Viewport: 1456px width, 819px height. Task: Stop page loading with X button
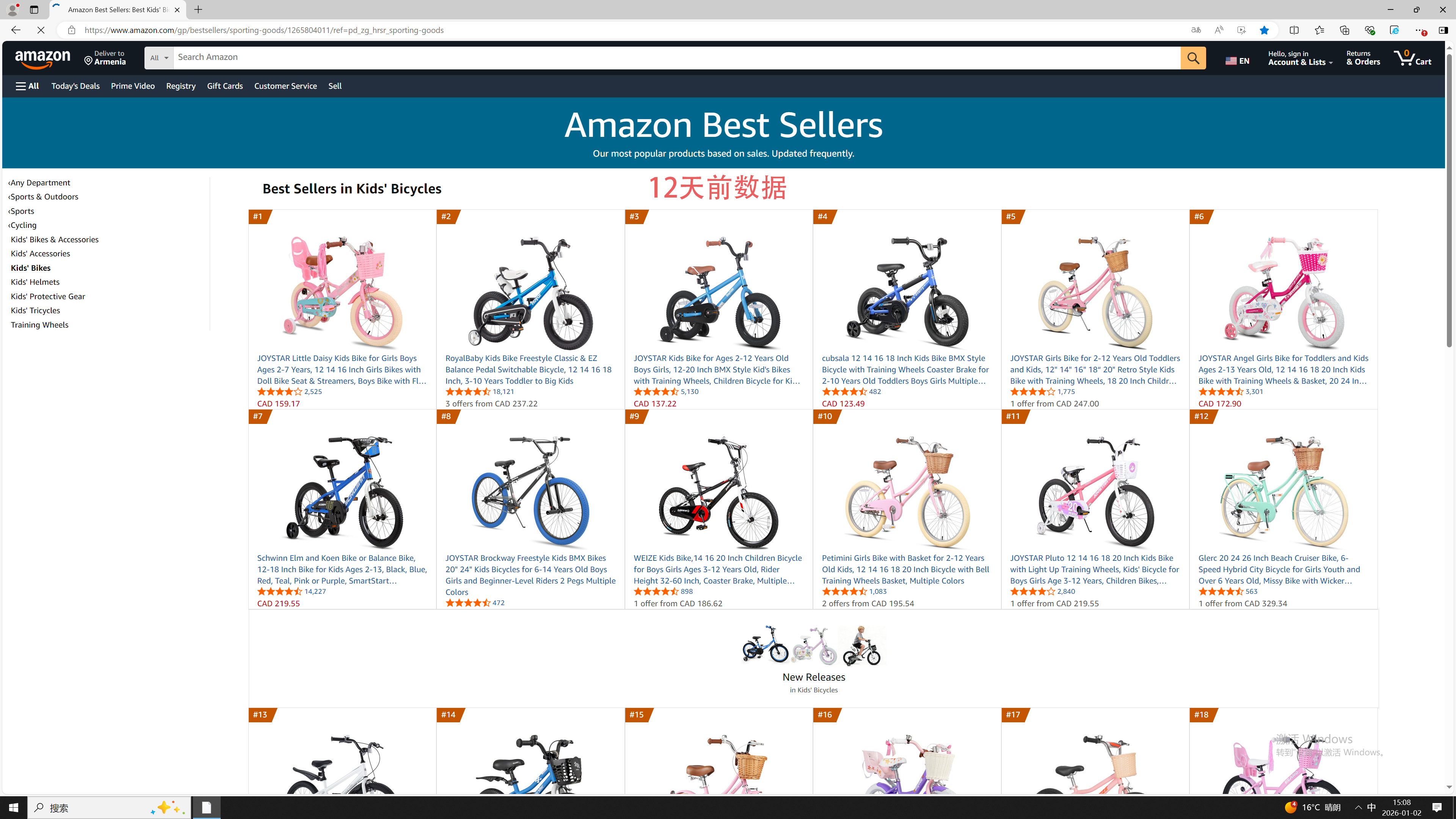point(41,30)
